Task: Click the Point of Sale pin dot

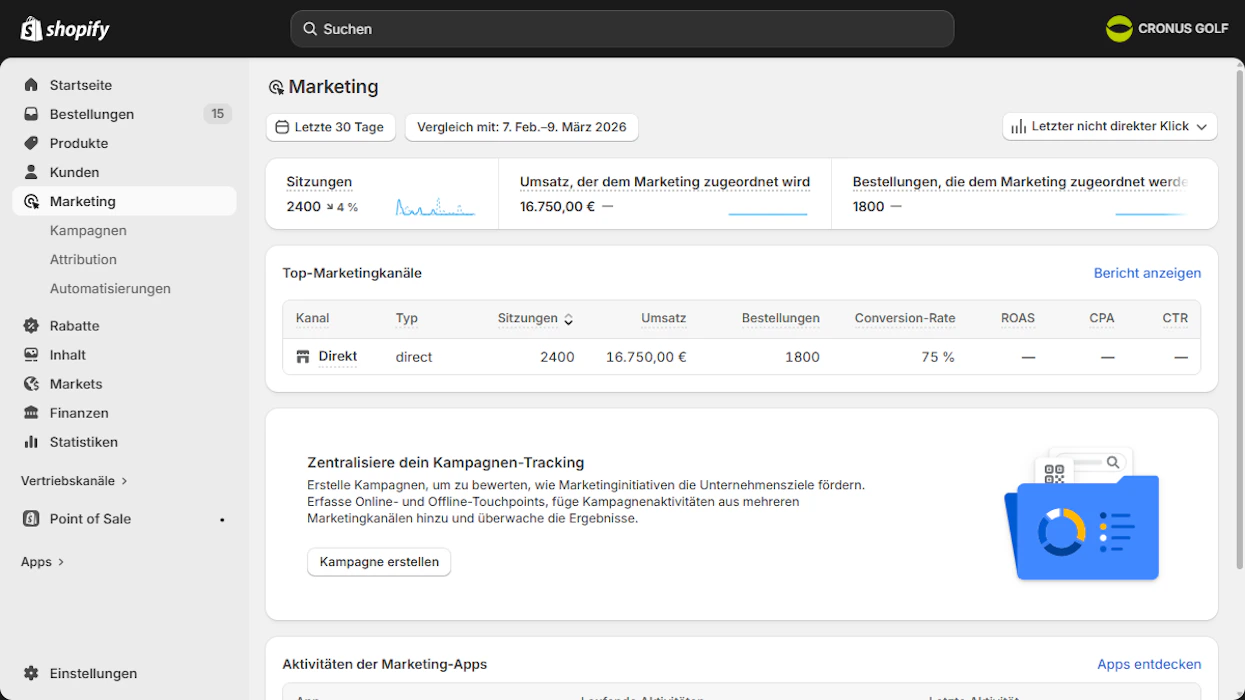Action: [222, 520]
